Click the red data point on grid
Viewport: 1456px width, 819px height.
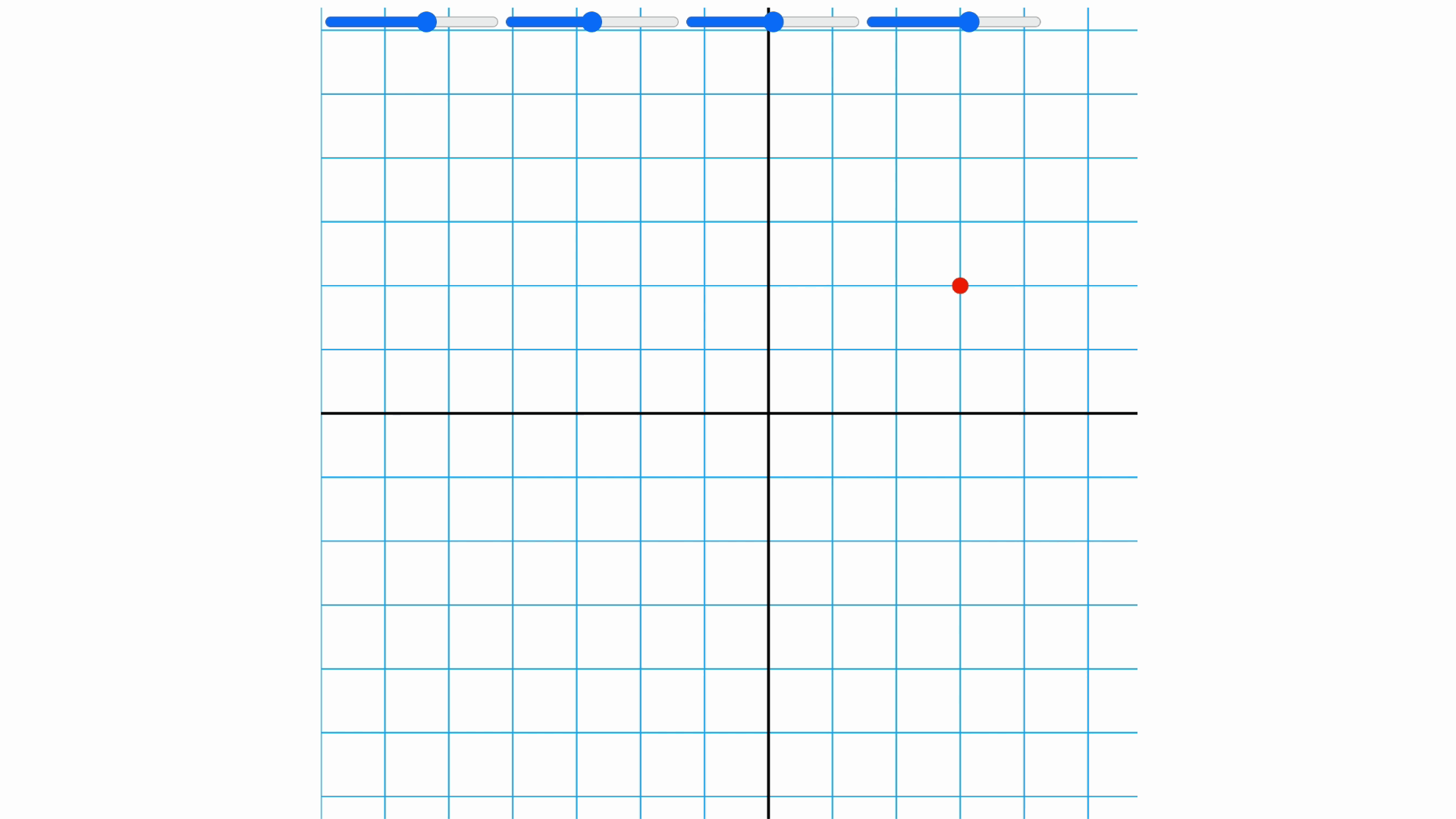coord(959,286)
